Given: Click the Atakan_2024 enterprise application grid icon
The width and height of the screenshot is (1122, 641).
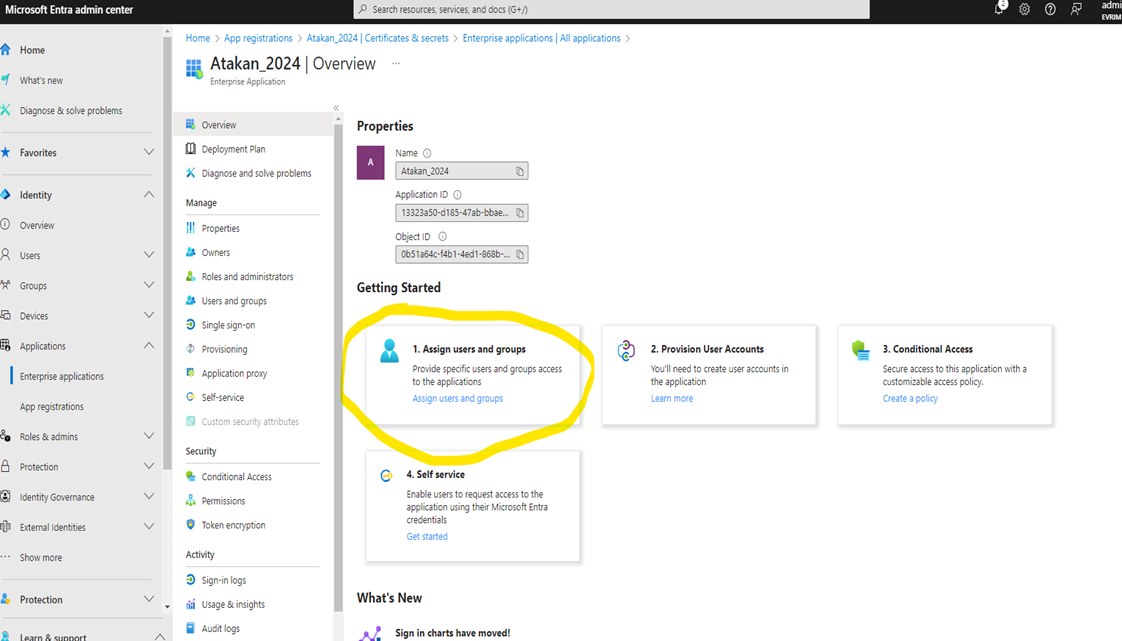Looking at the screenshot, I should pyautogui.click(x=194, y=69).
